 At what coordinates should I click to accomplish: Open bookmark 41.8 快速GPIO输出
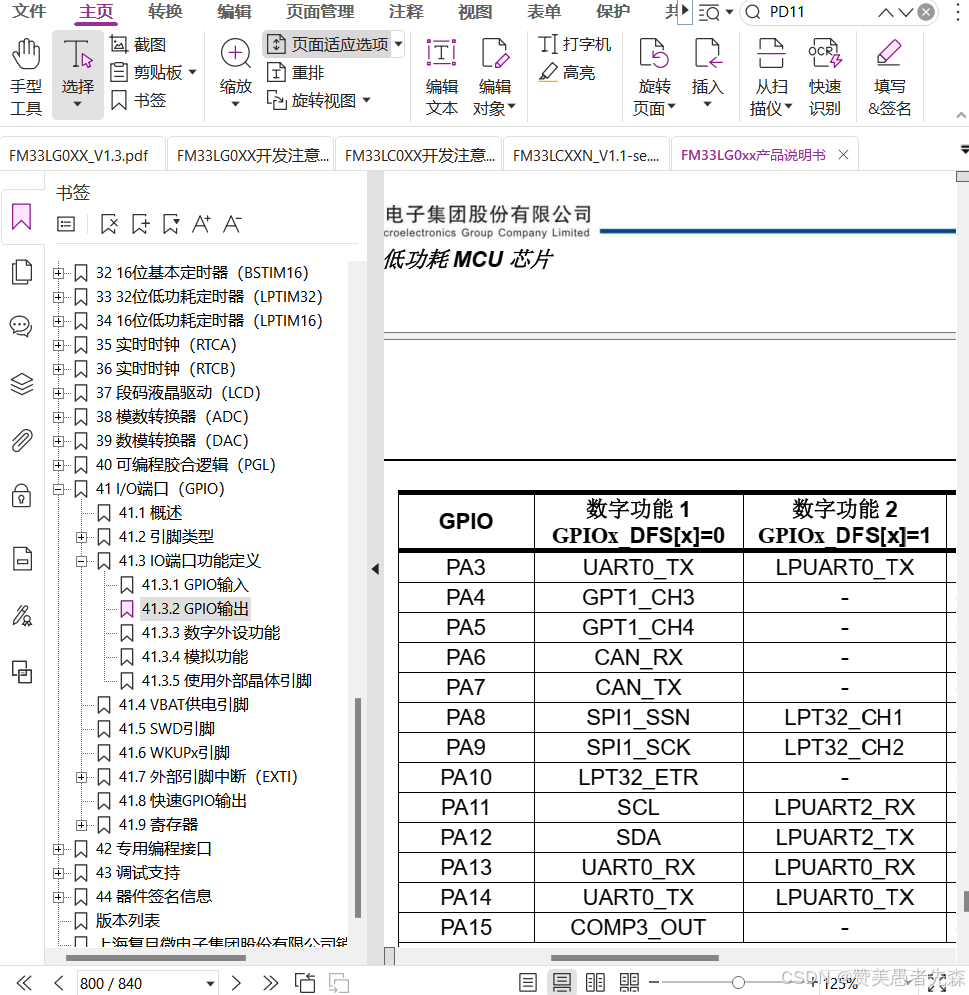pyautogui.click(x=183, y=801)
